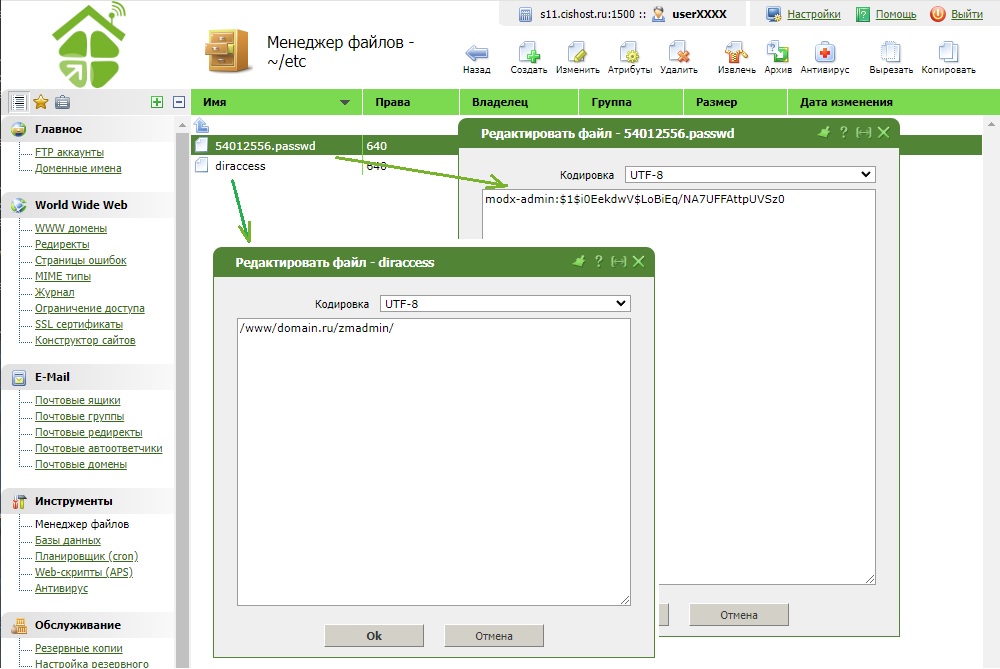Click the Back (Назад) toolbar icon

(477, 53)
